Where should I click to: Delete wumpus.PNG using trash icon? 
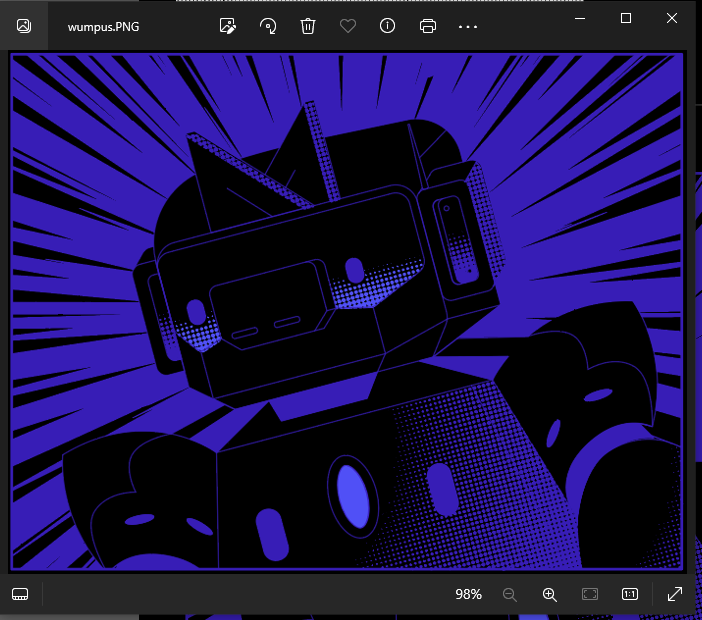click(x=308, y=26)
